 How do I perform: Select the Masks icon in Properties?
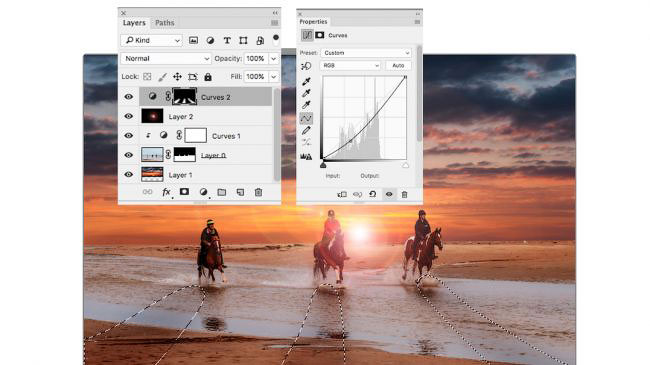[320, 35]
